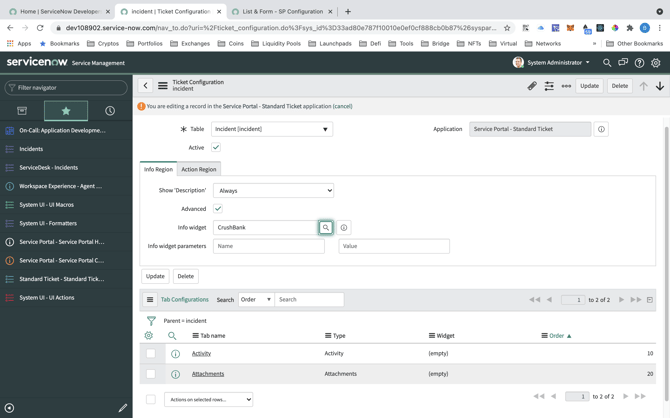Viewport: 670px width, 418px height.
Task: Click the attachment paperclip icon in form header
Action: pos(532,86)
